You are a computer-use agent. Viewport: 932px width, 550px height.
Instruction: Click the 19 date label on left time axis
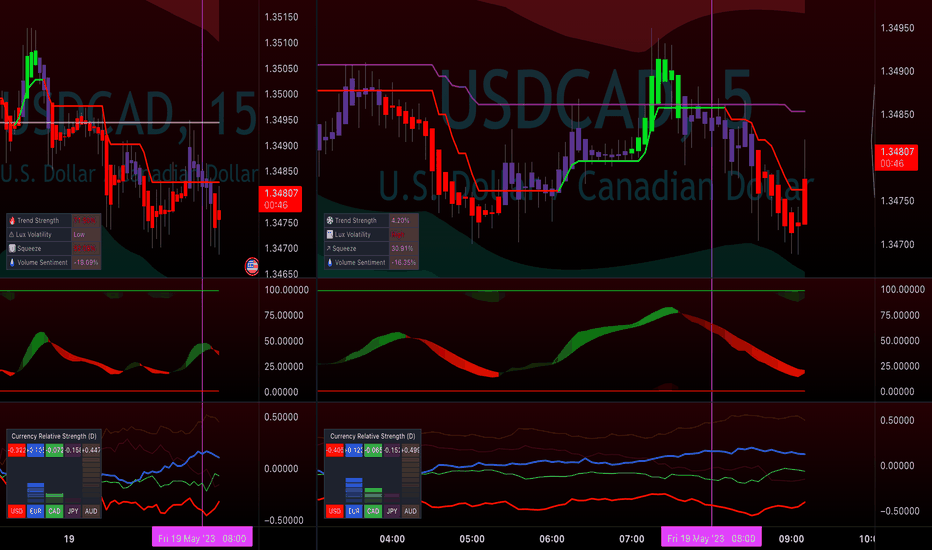pyautogui.click(x=69, y=539)
